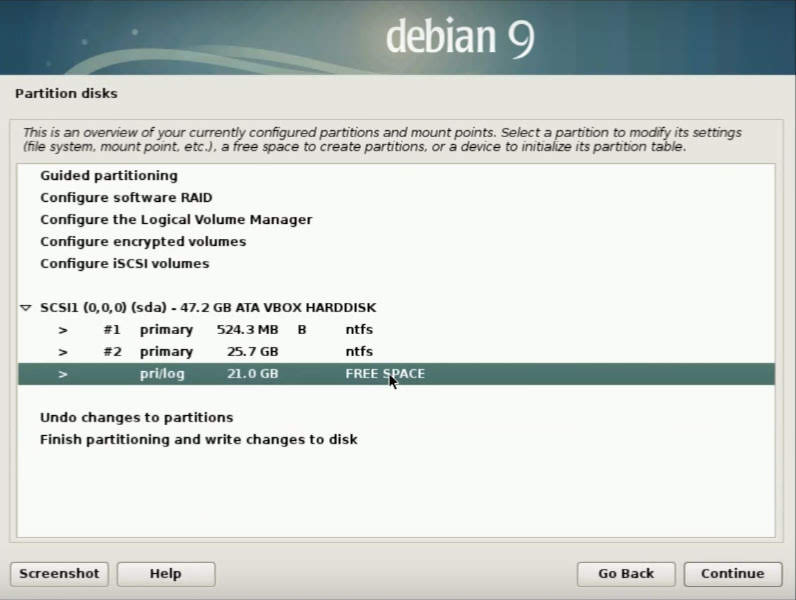Click arrow beside partition #2
Image resolution: width=796 pixels, height=600 pixels.
click(63, 352)
